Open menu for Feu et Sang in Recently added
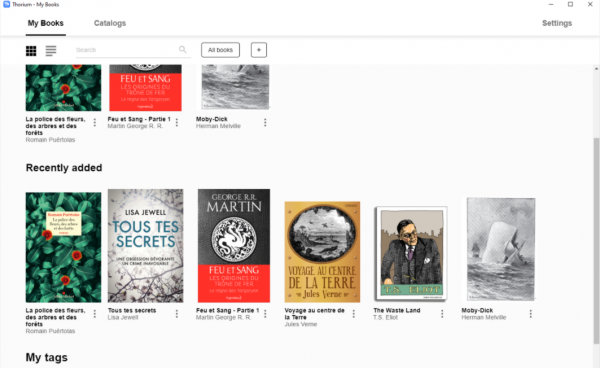 [x=265, y=314]
